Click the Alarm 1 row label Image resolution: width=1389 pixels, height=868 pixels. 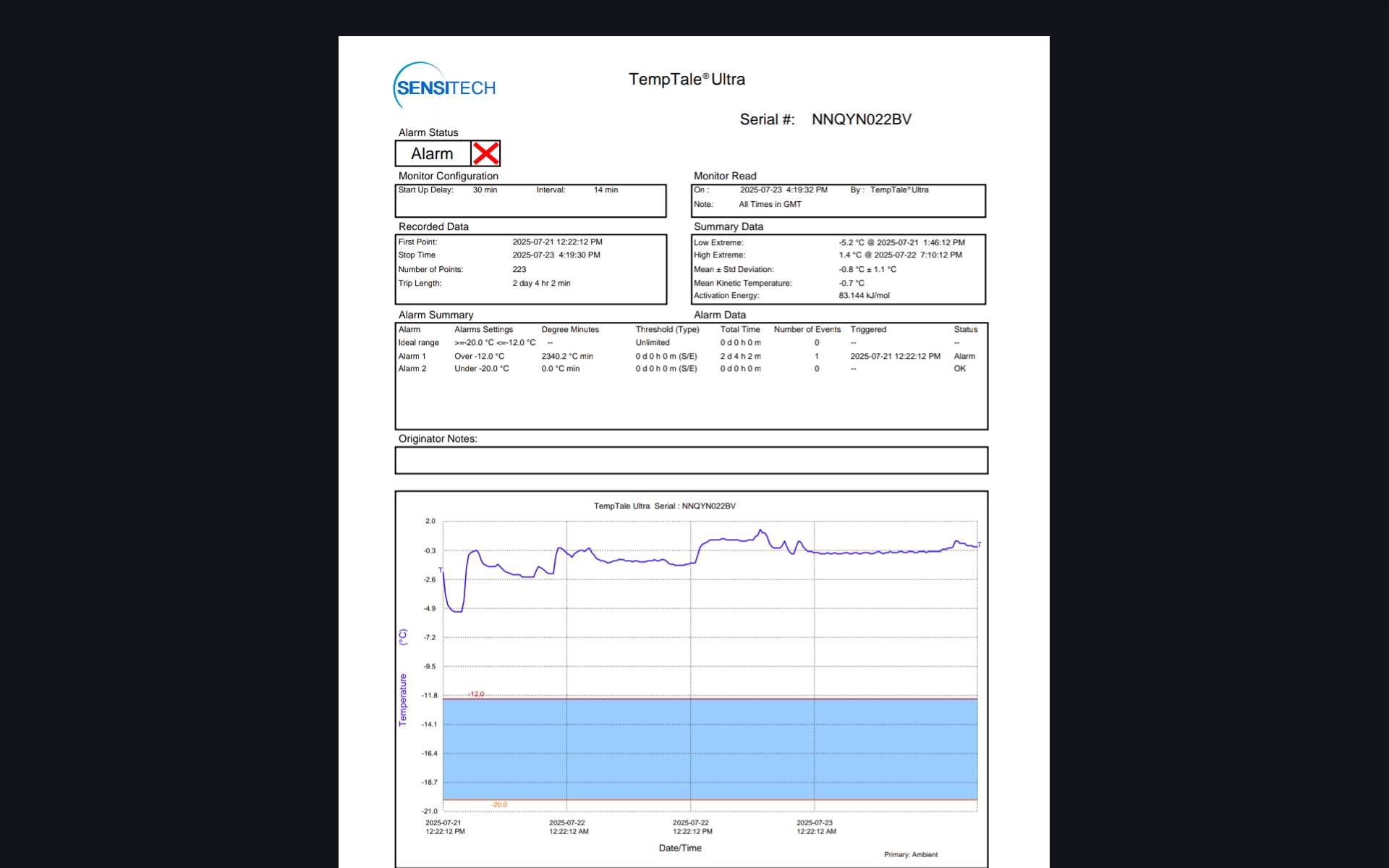412,356
